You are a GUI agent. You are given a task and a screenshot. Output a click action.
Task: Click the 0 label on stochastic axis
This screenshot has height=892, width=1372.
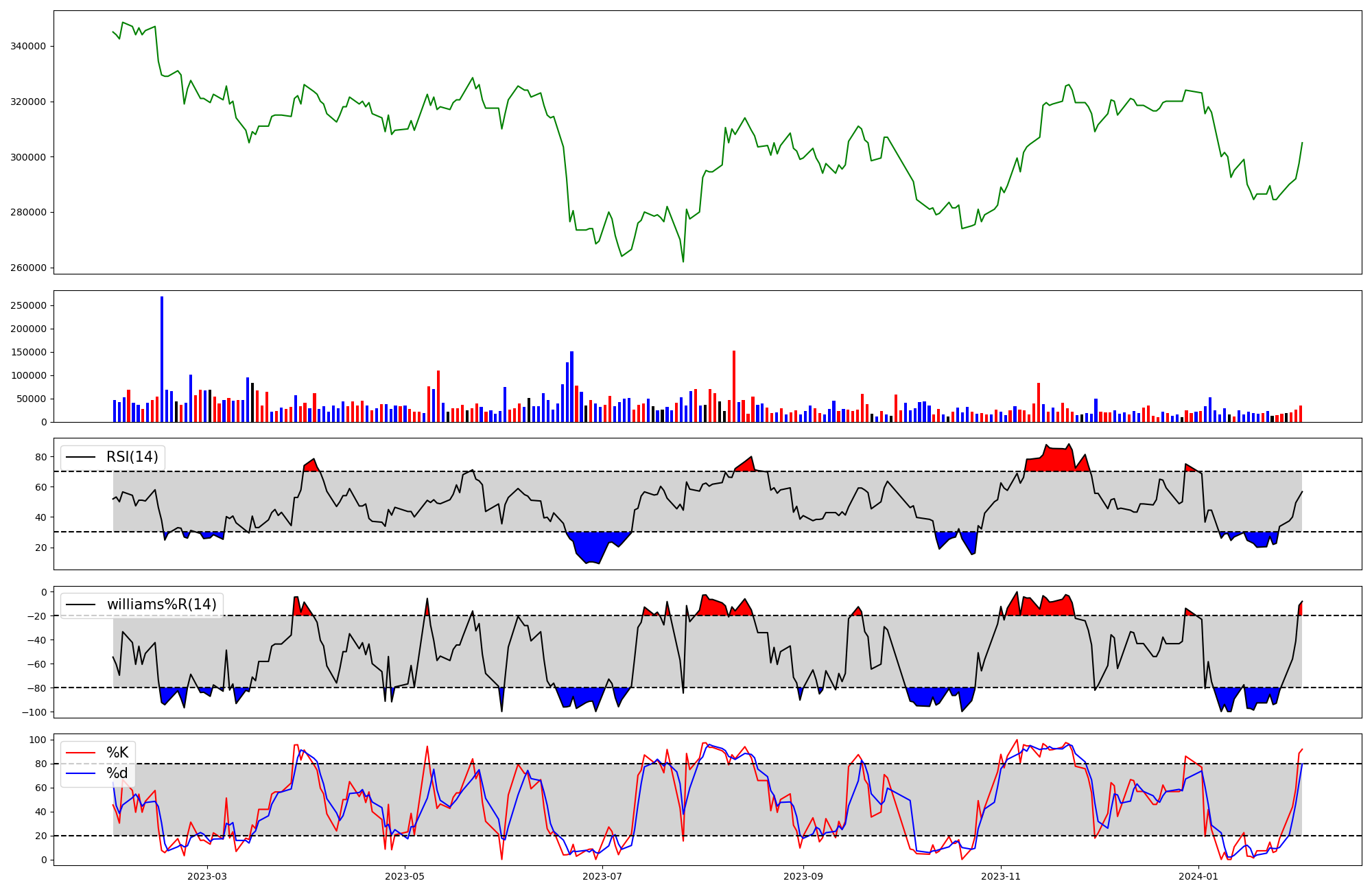click(43, 860)
